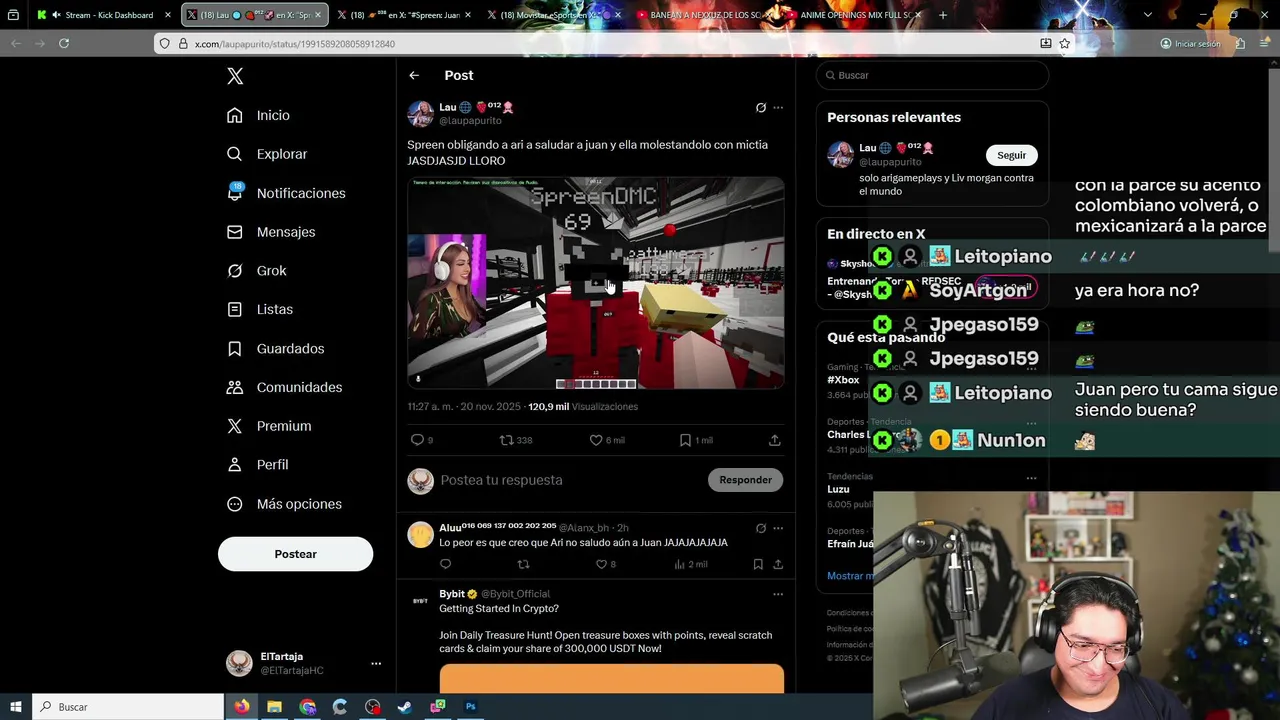This screenshot has width=1280, height=720.
Task: Click Grok icon on Aluu's reply
Action: 761,528
